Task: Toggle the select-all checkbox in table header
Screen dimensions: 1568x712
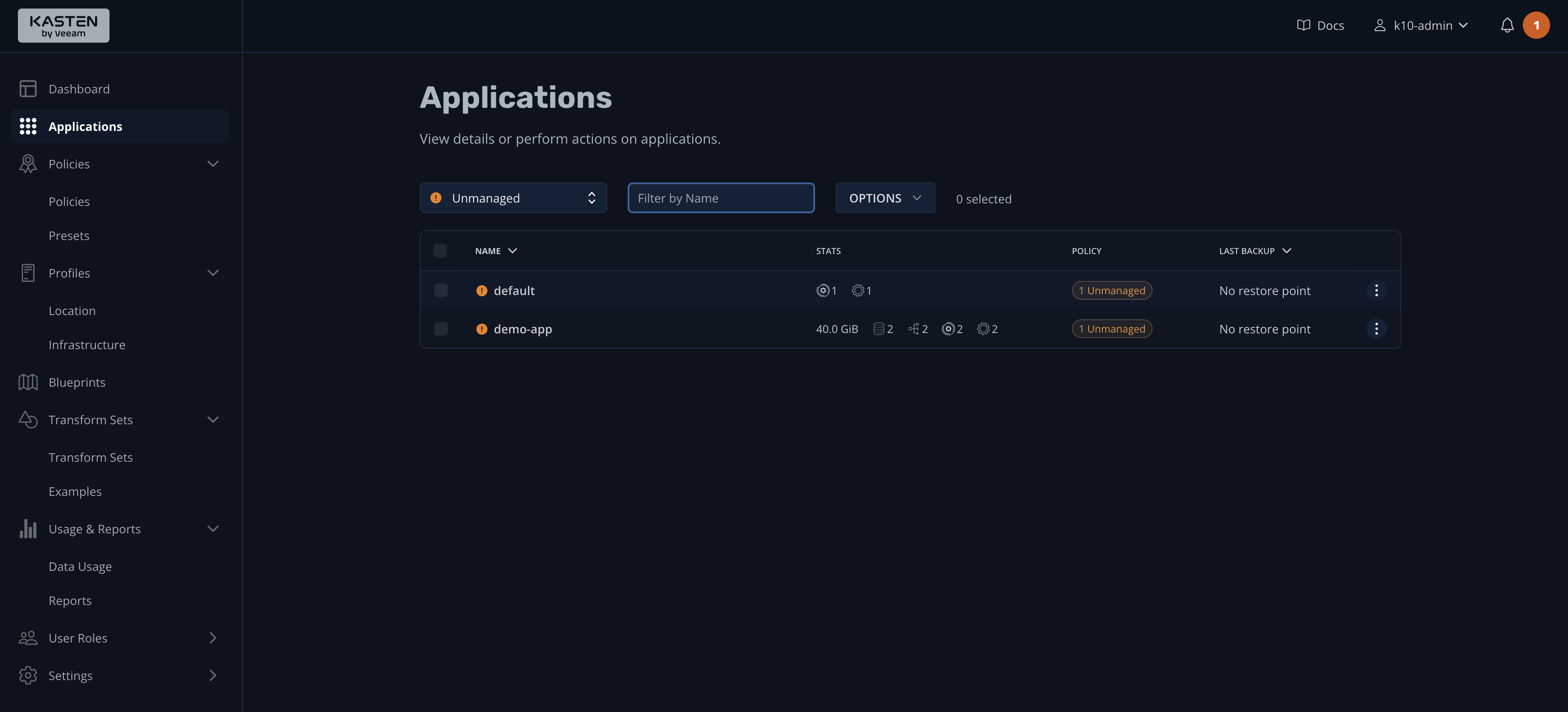Action: pos(441,250)
